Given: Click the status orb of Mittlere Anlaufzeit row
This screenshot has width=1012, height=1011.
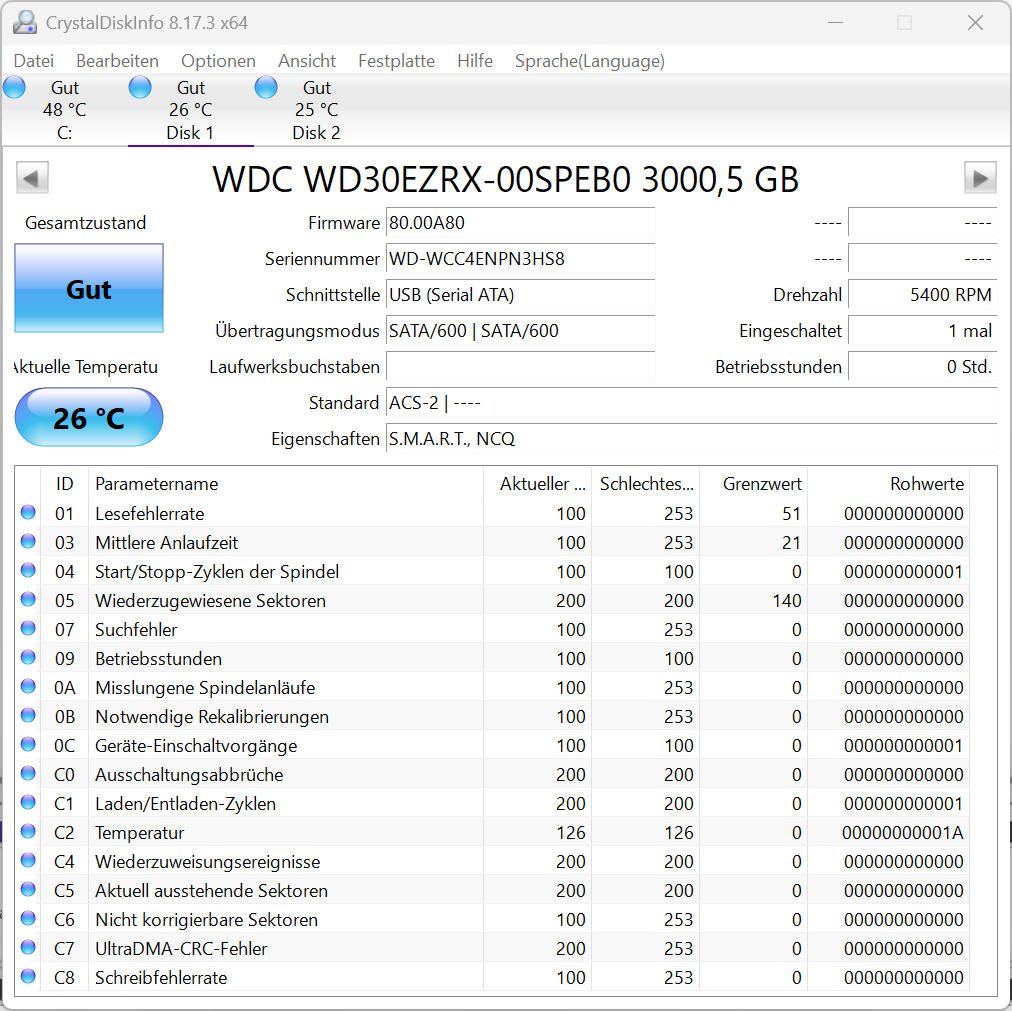Looking at the screenshot, I should pyautogui.click(x=28, y=541).
